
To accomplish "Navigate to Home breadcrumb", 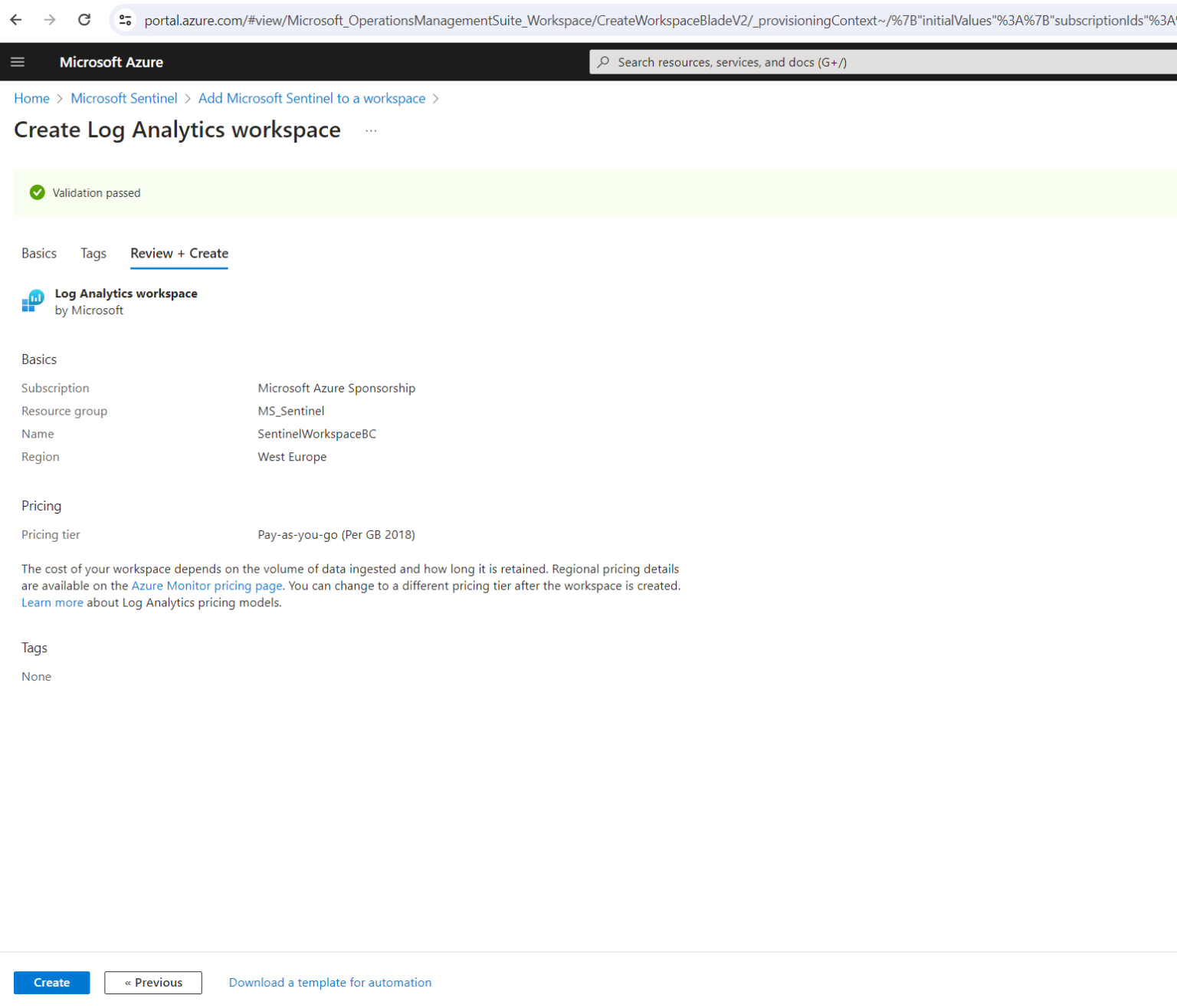I will pyautogui.click(x=31, y=98).
